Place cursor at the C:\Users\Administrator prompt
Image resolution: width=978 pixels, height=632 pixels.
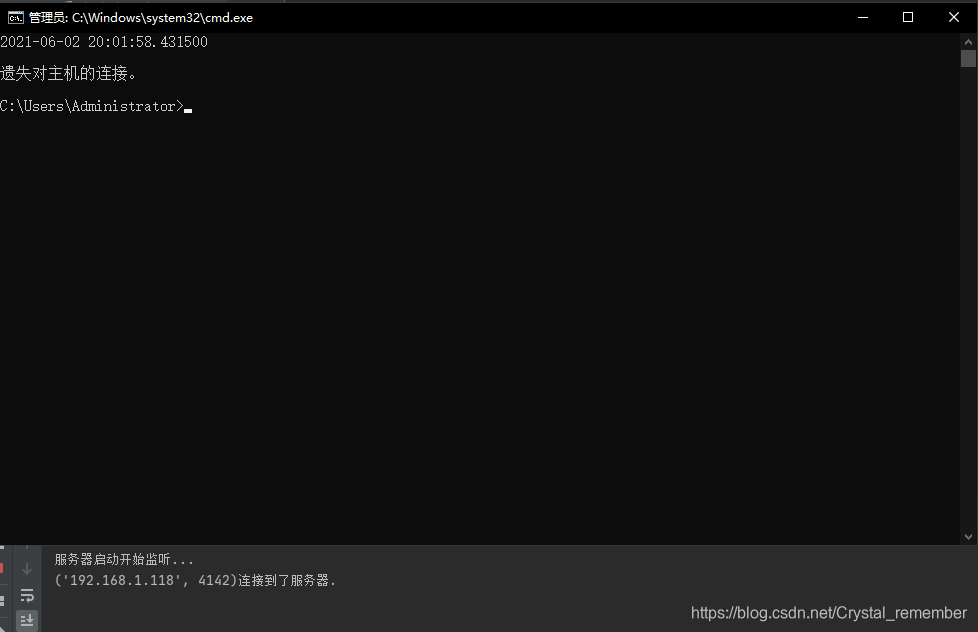coord(95,105)
